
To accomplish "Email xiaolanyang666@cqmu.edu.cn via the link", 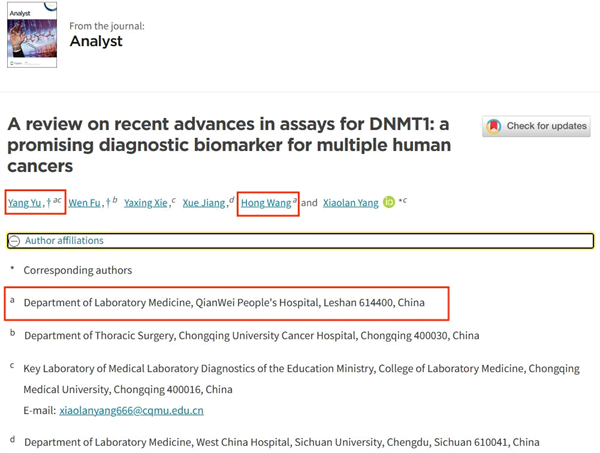I will point(132,410).
